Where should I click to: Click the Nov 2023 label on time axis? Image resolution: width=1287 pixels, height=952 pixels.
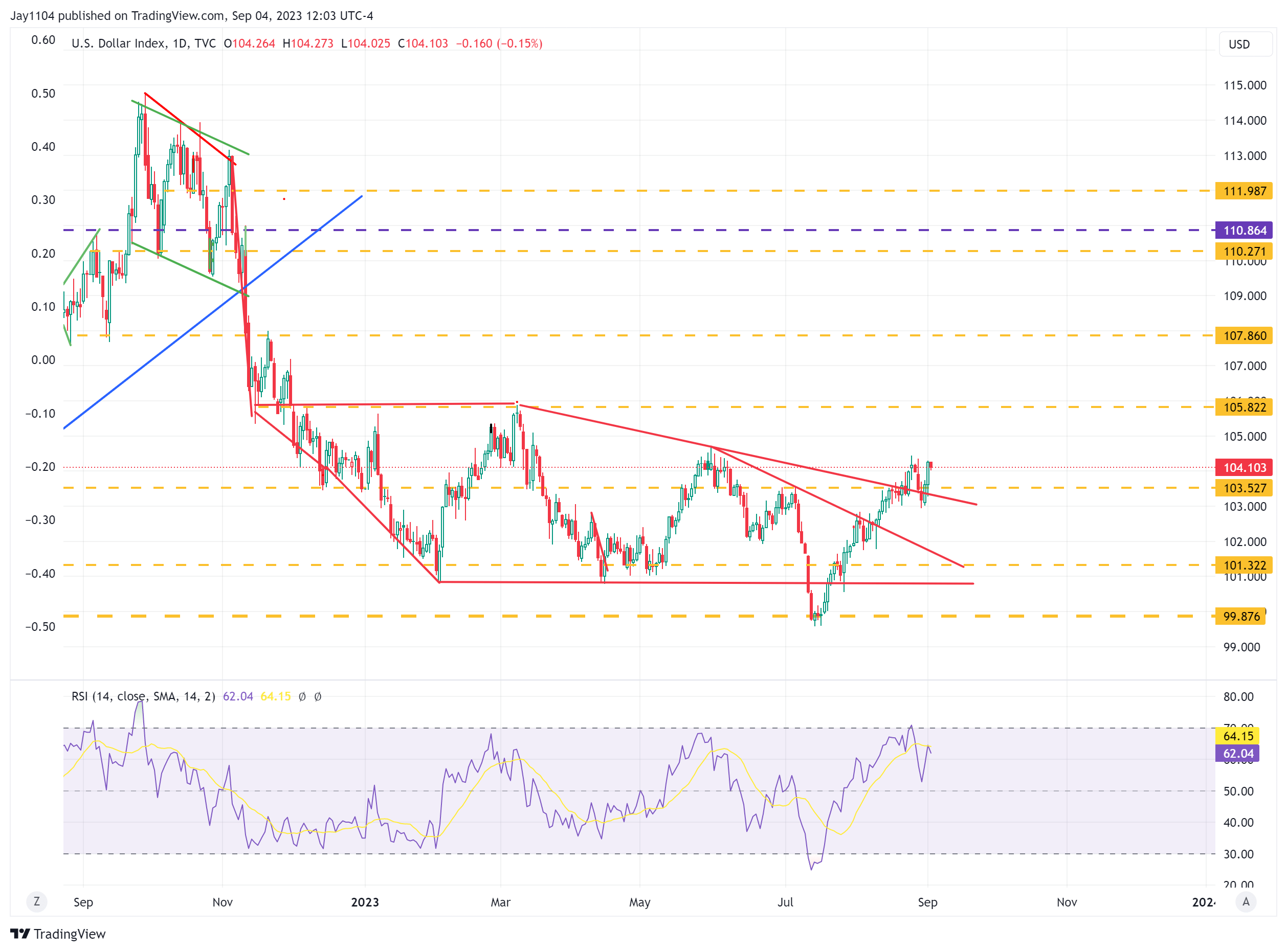(1067, 902)
